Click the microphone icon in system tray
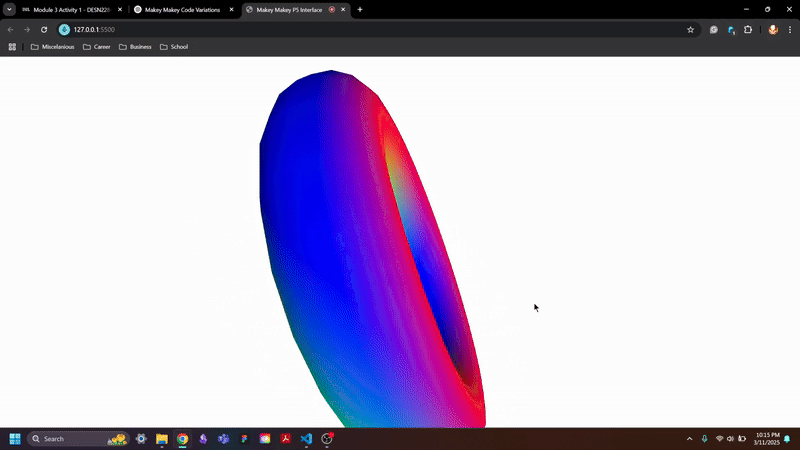 (705, 439)
